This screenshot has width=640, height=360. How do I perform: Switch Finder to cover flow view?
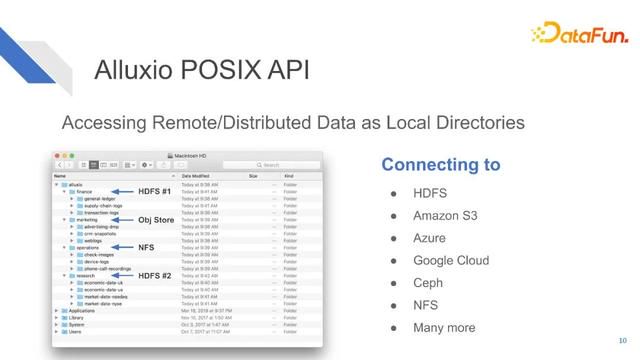pos(113,165)
